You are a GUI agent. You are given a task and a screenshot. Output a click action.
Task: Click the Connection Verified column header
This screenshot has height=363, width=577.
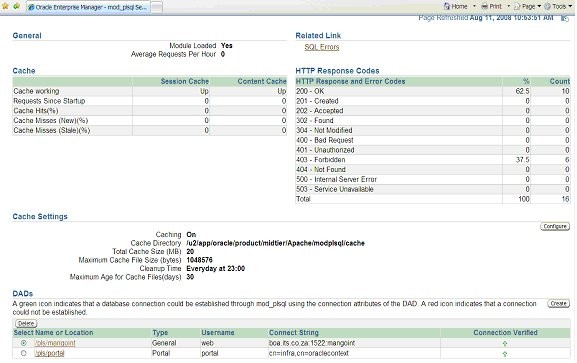[505, 332]
